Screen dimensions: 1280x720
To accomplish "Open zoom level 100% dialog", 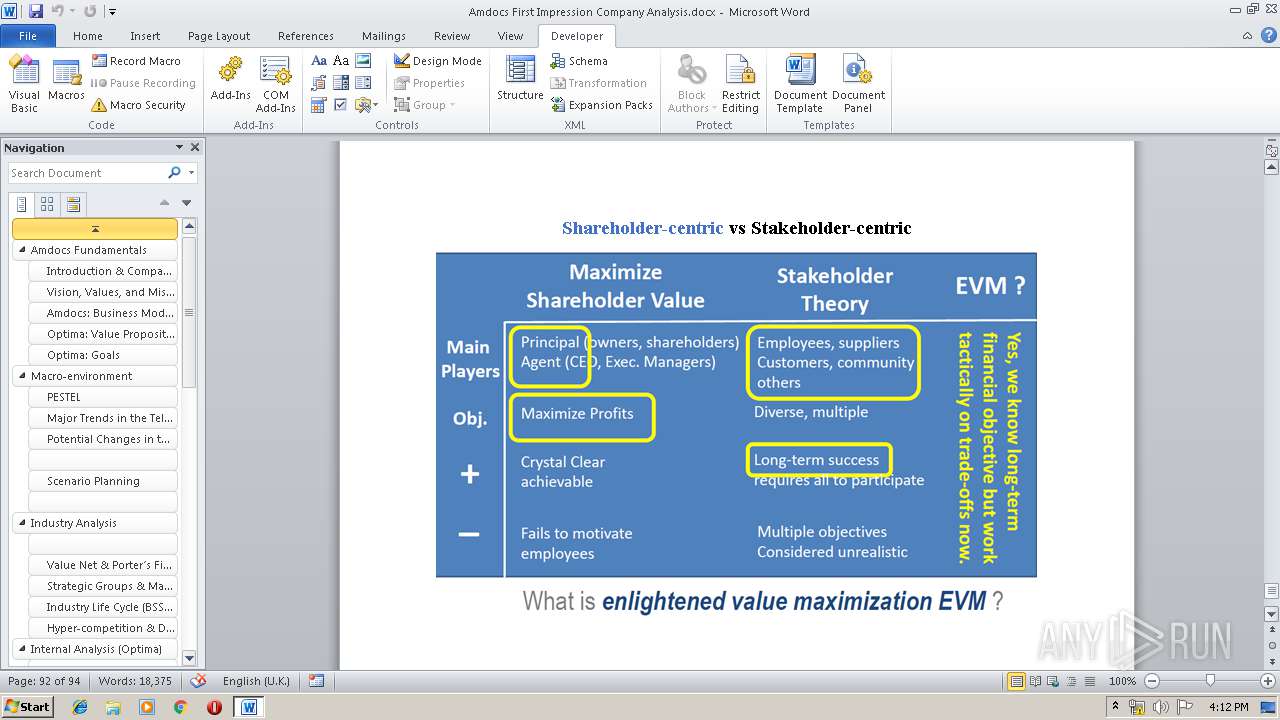I will point(1122,680).
